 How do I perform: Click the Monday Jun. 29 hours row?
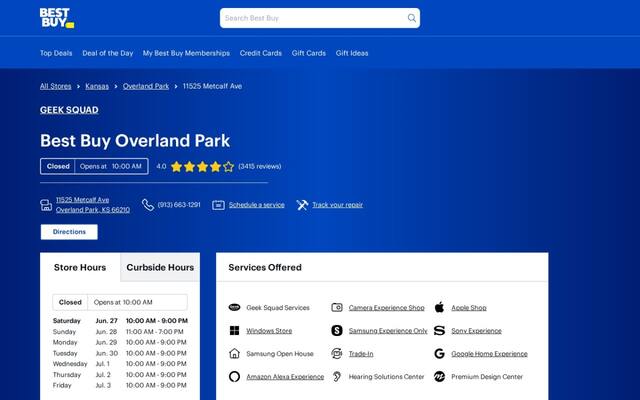120,342
